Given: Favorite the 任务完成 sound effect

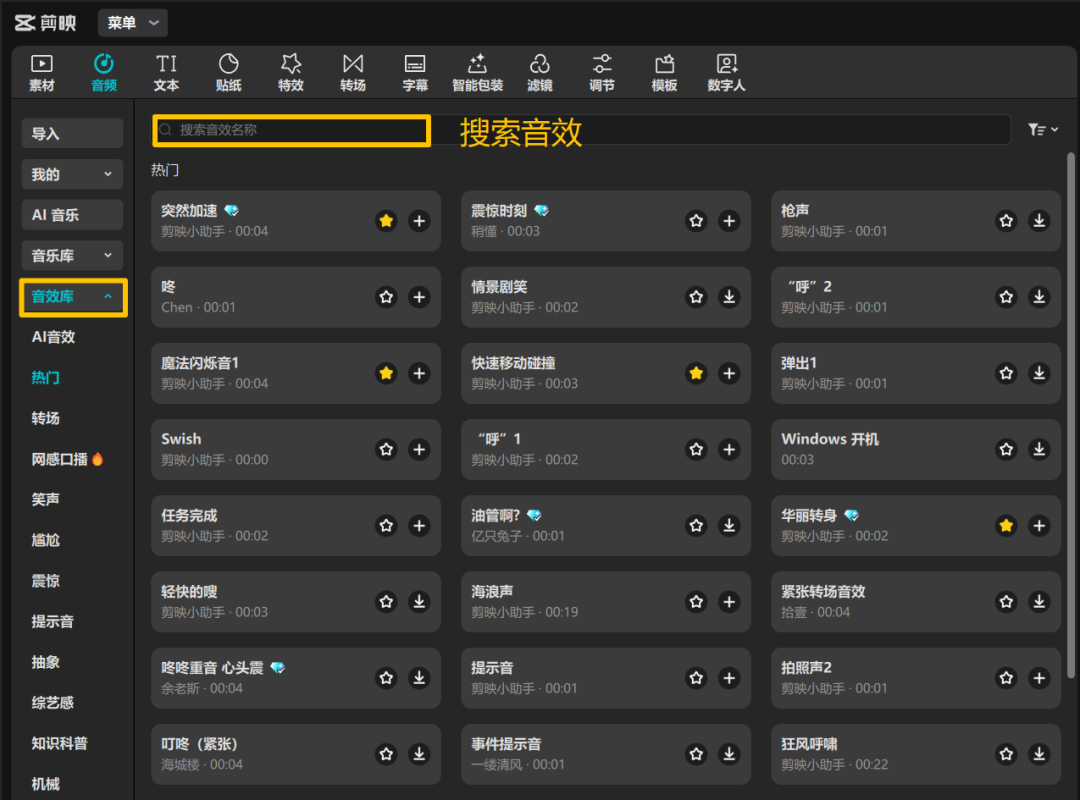Looking at the screenshot, I should click(x=386, y=526).
